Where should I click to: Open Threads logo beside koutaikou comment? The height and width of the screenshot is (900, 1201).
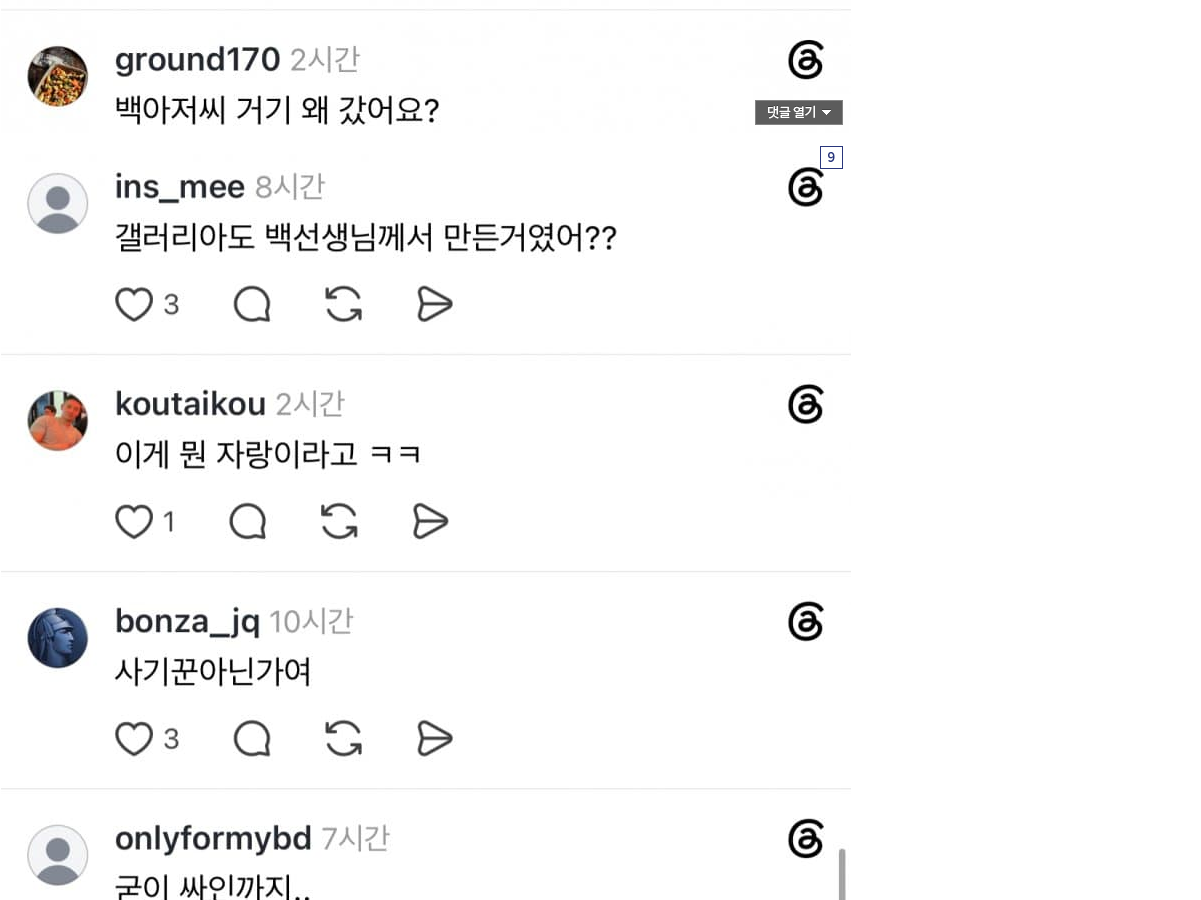pyautogui.click(x=805, y=405)
